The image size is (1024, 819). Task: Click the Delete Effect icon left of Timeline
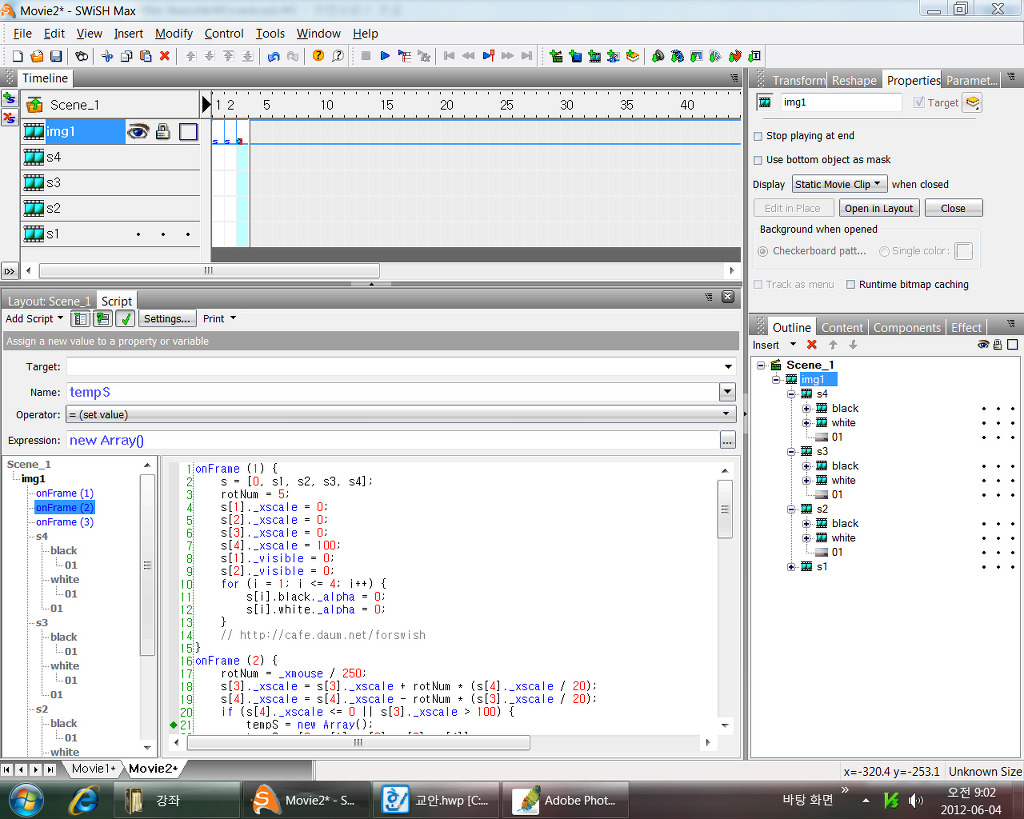coord(9,118)
